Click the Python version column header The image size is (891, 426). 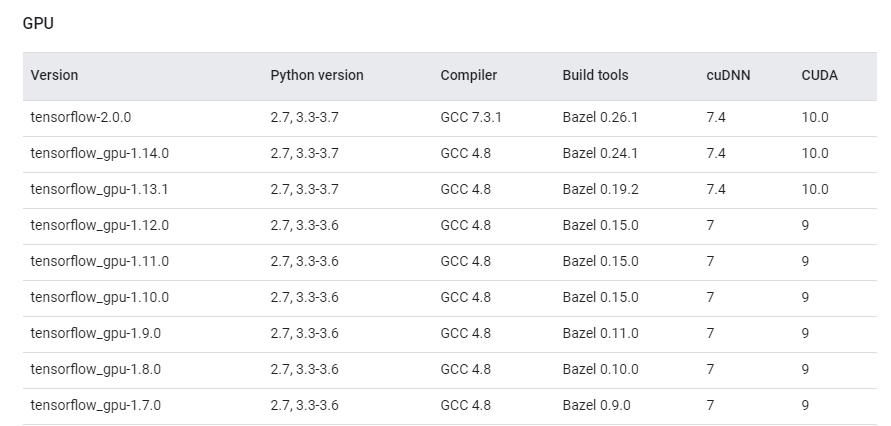(x=317, y=75)
